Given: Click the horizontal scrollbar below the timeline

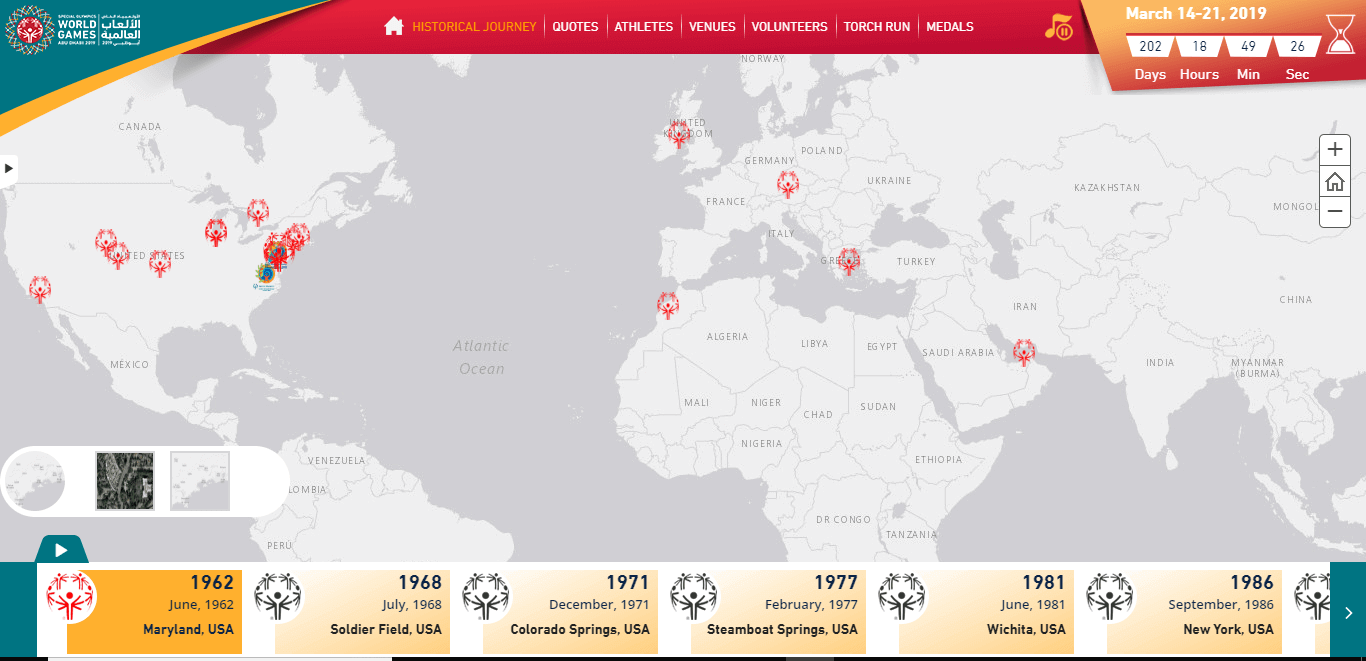Looking at the screenshot, I should (x=683, y=659).
